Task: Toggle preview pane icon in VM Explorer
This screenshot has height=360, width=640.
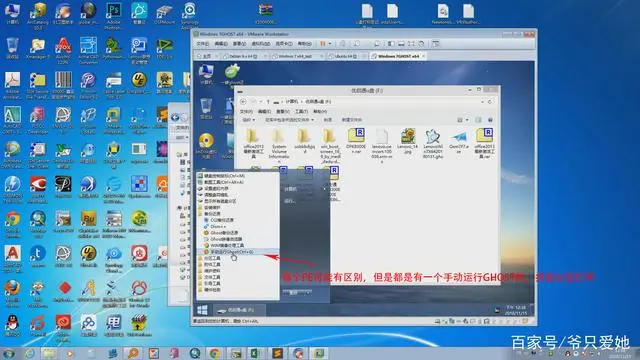Action: click(x=478, y=120)
